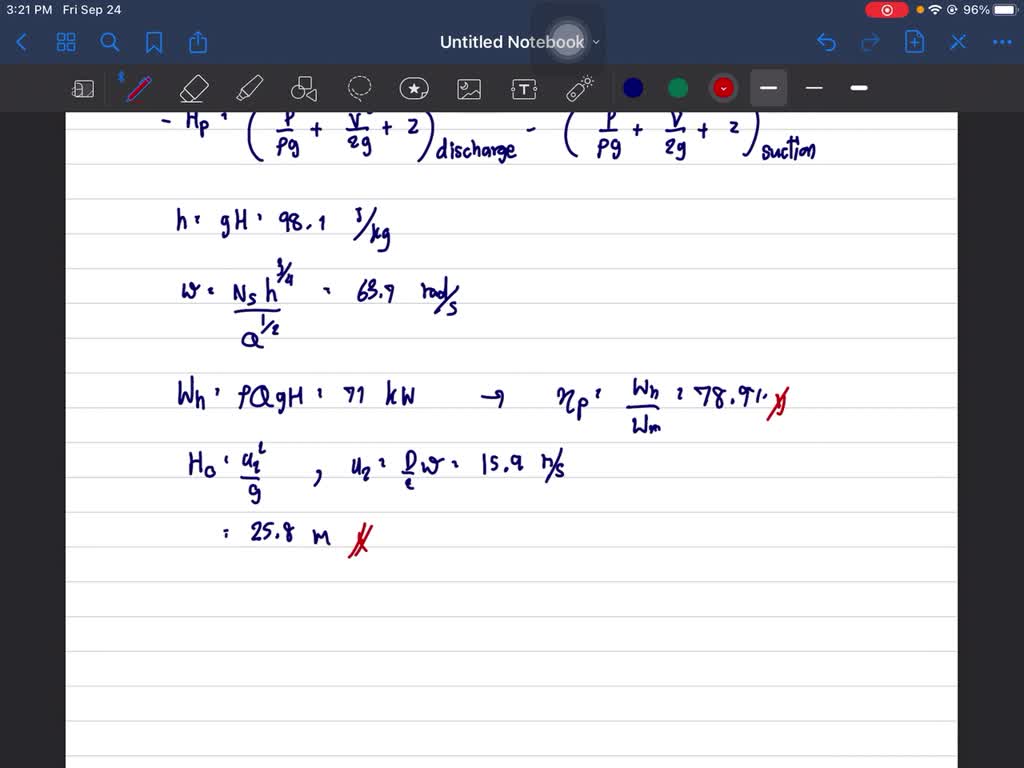
Task: Activate the Lasso selection tool
Action: 359,88
